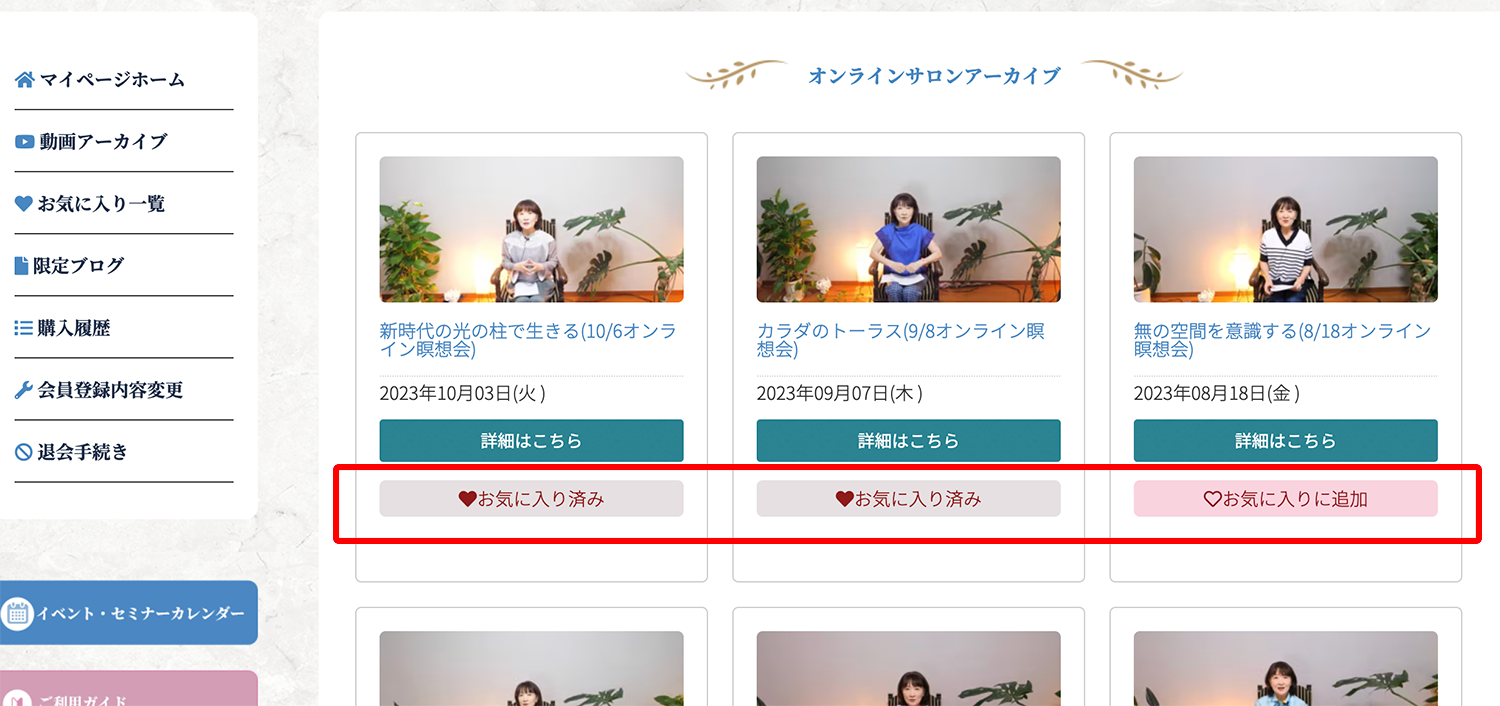Open 無の空間を意識する title link
This screenshot has width=1500, height=706.
[1282, 340]
